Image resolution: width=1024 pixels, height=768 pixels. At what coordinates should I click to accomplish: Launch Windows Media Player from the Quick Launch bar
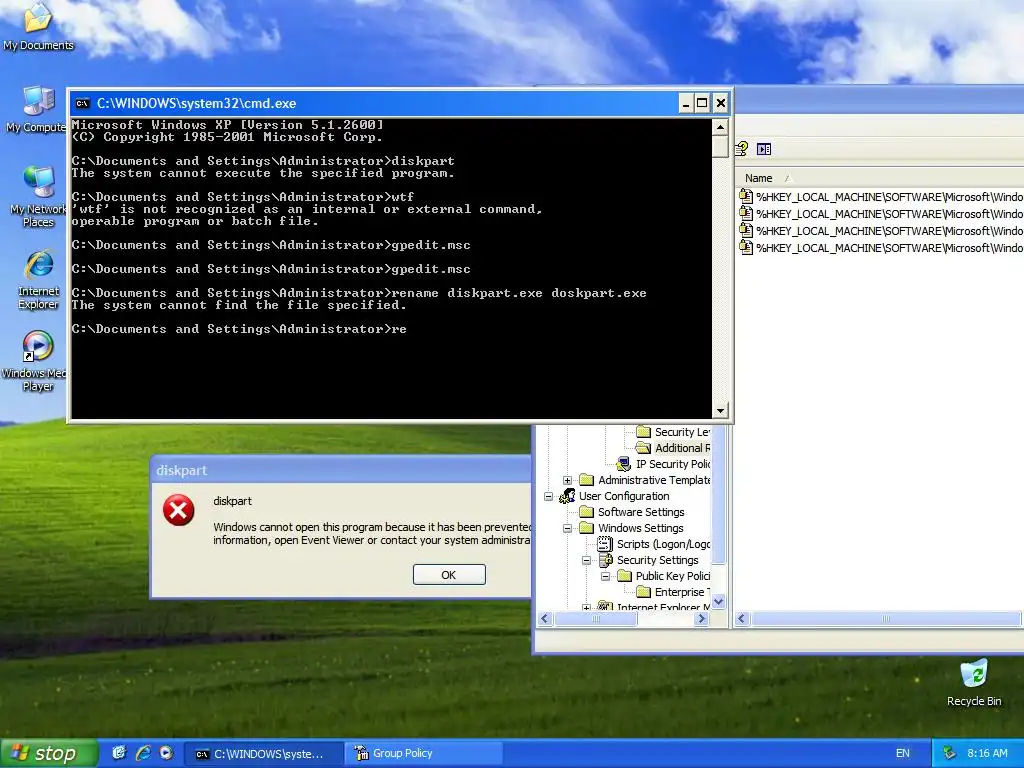167,753
